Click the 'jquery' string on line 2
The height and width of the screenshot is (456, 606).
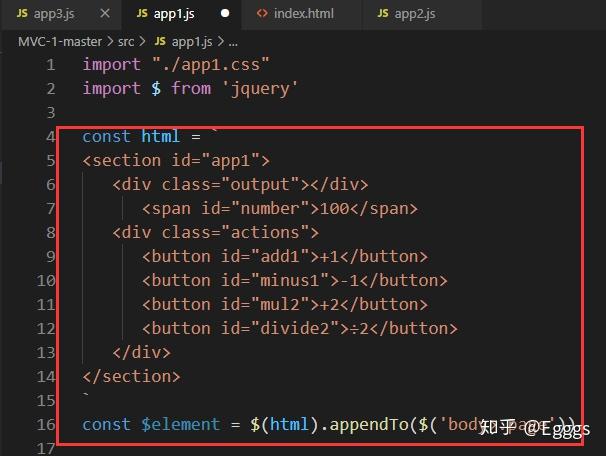(258, 88)
